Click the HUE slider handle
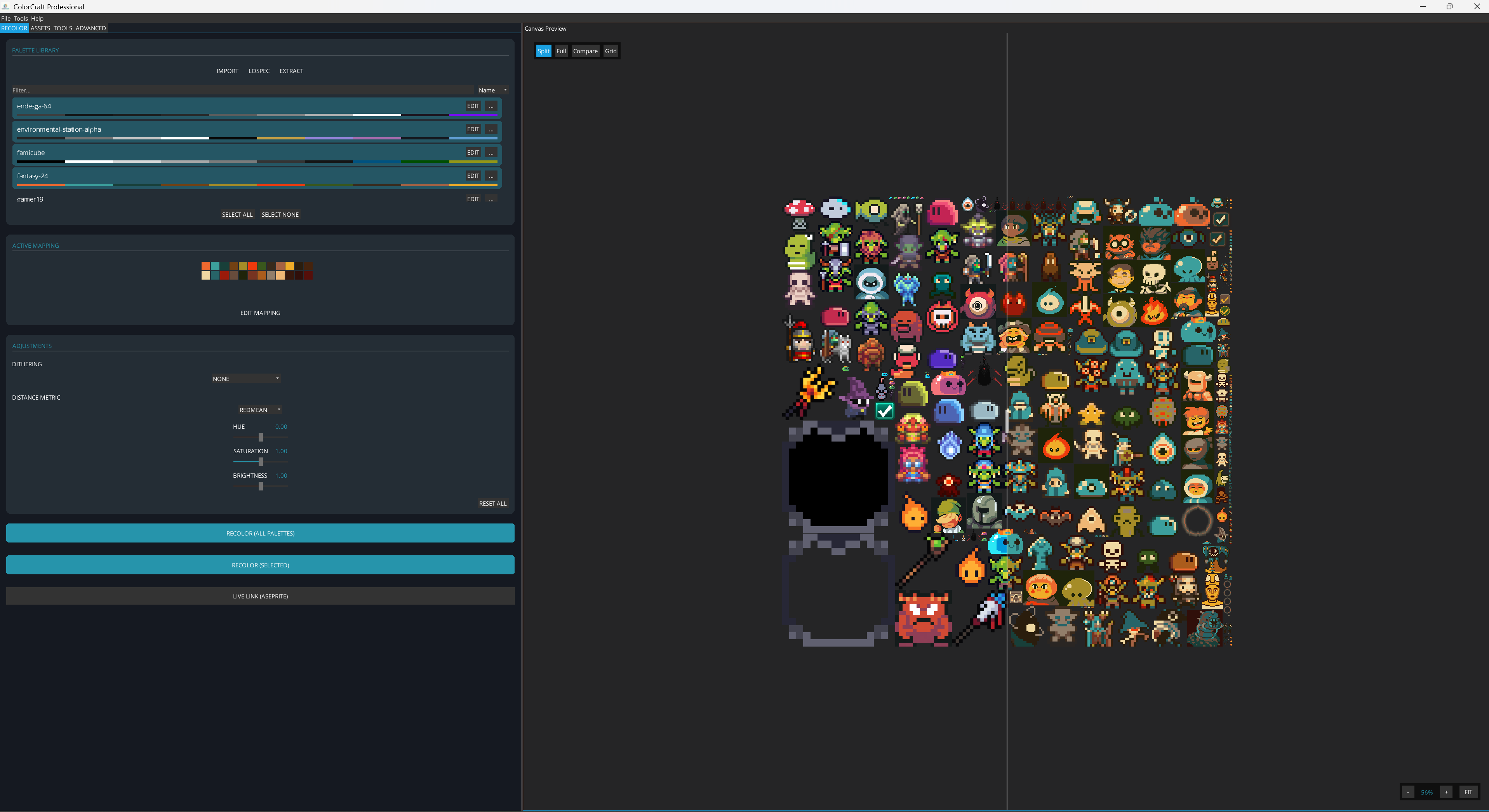Image resolution: width=1489 pixels, height=812 pixels. (x=261, y=438)
